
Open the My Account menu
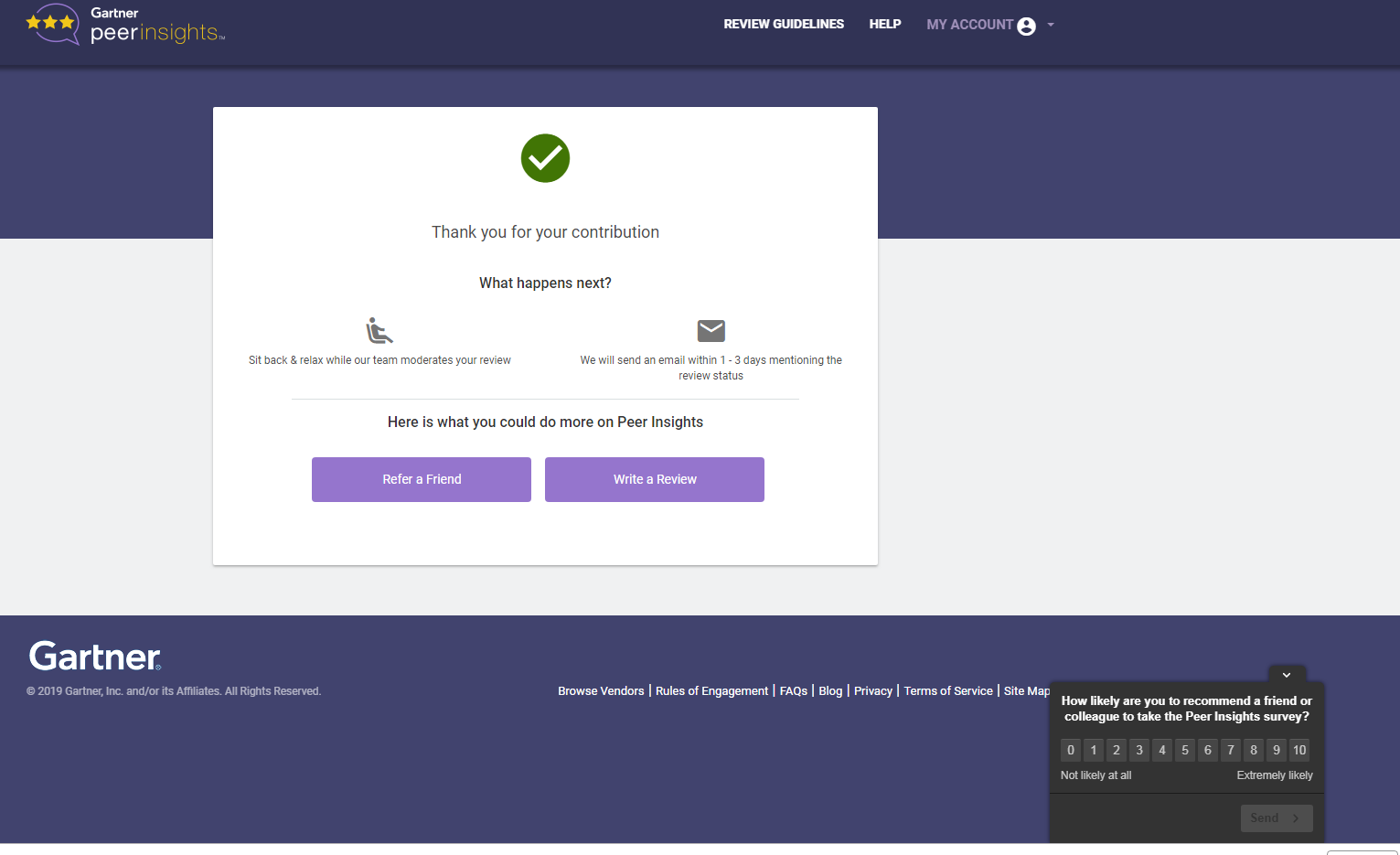point(969,25)
